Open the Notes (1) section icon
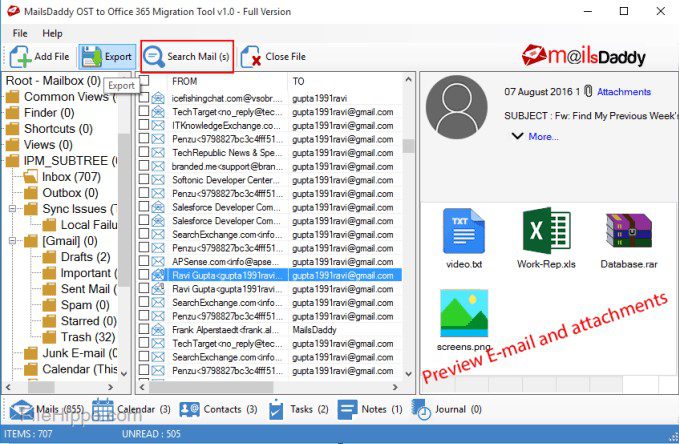This screenshot has height=444, width=679. tap(347, 410)
